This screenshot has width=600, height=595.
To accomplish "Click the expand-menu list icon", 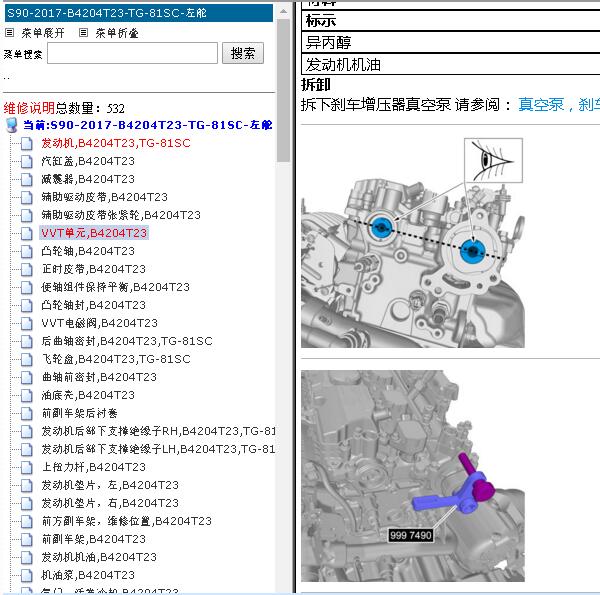I will pyautogui.click(x=10, y=33).
